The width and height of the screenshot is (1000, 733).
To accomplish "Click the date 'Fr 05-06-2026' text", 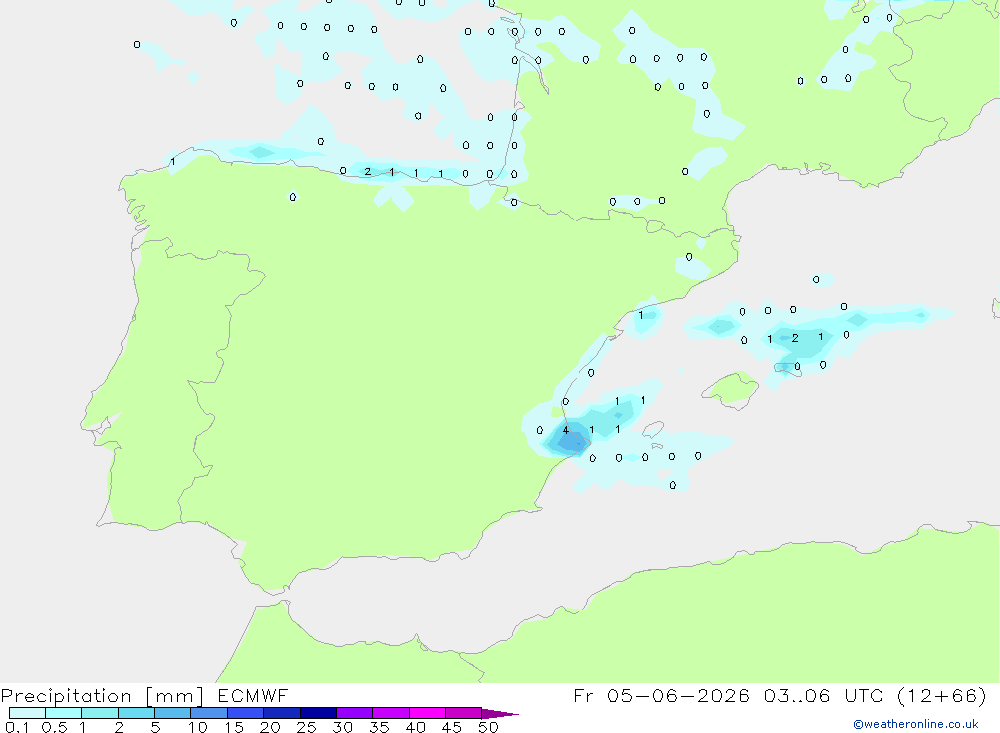I will tap(661, 696).
